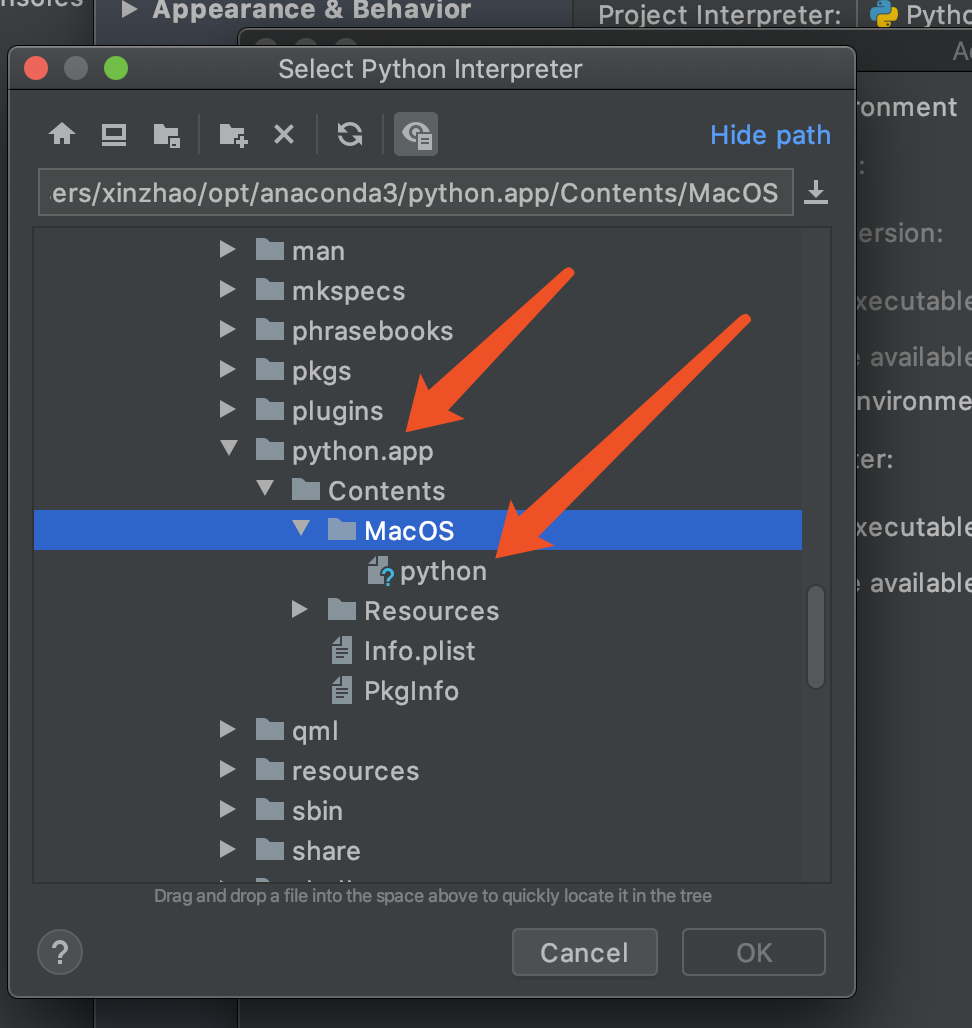Select the pkgs folder name
The width and height of the screenshot is (972, 1028).
point(322,371)
